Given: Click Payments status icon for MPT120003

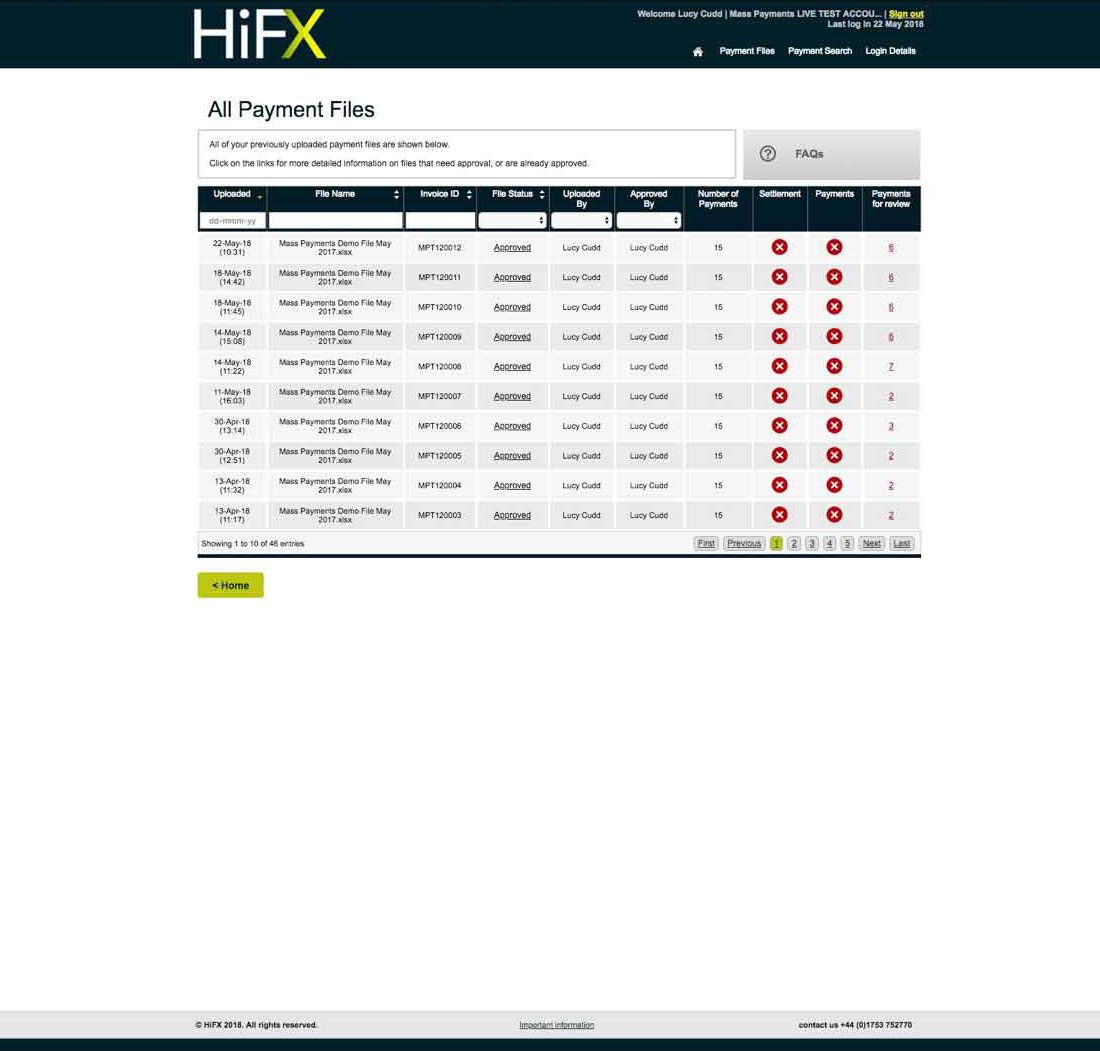Looking at the screenshot, I should pos(834,515).
